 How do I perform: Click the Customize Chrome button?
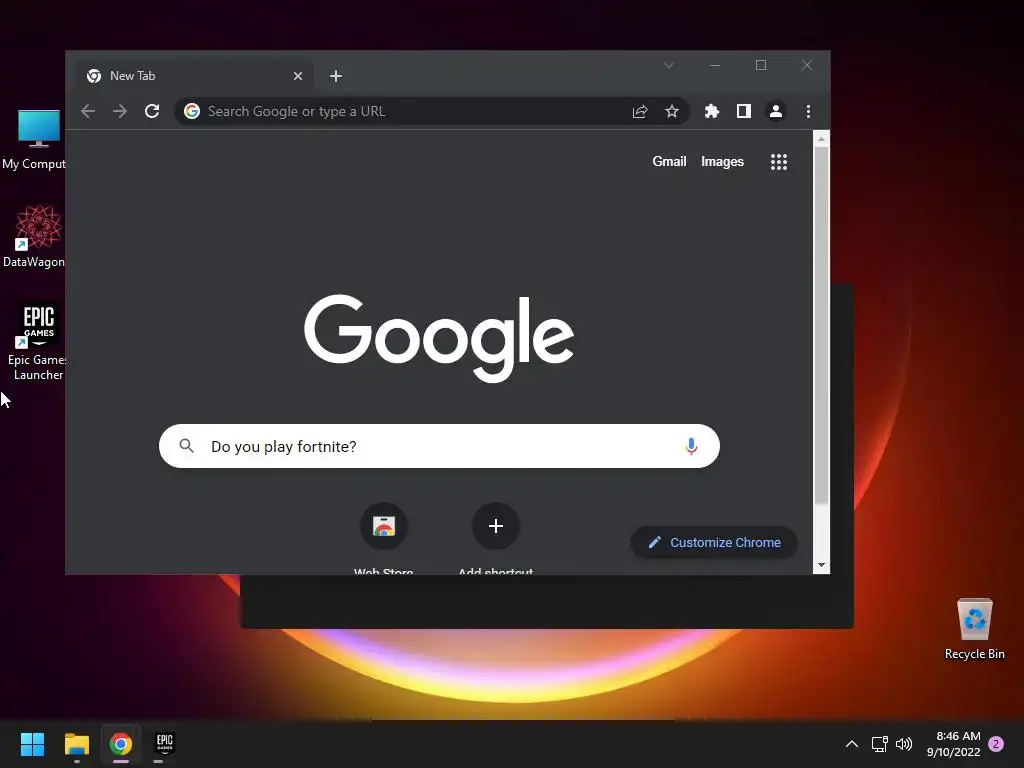point(714,543)
